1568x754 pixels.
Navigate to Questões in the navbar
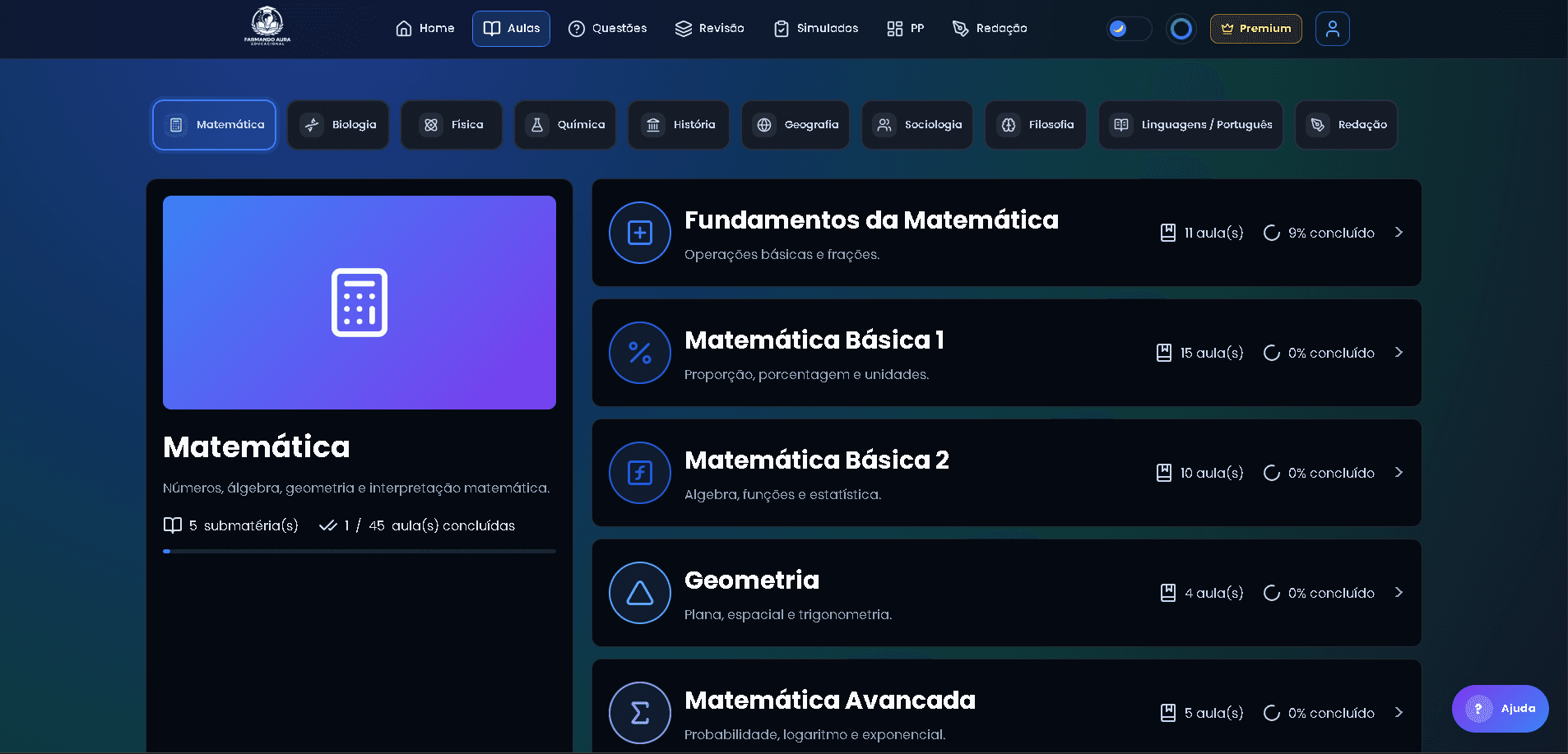click(607, 28)
